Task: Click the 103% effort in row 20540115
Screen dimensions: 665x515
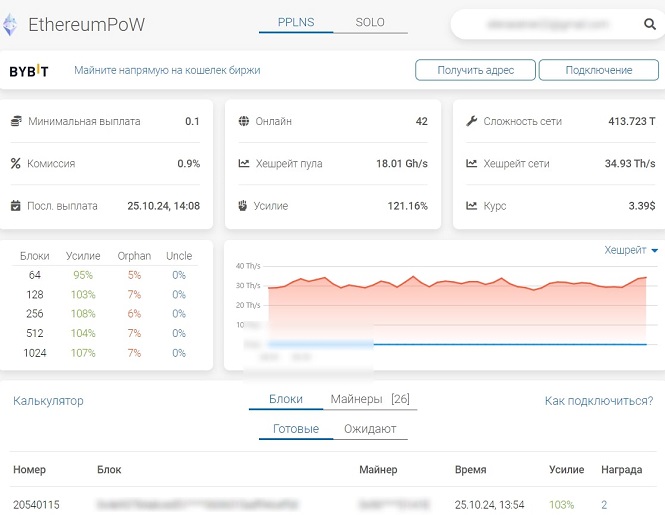Action: pyautogui.click(x=562, y=505)
